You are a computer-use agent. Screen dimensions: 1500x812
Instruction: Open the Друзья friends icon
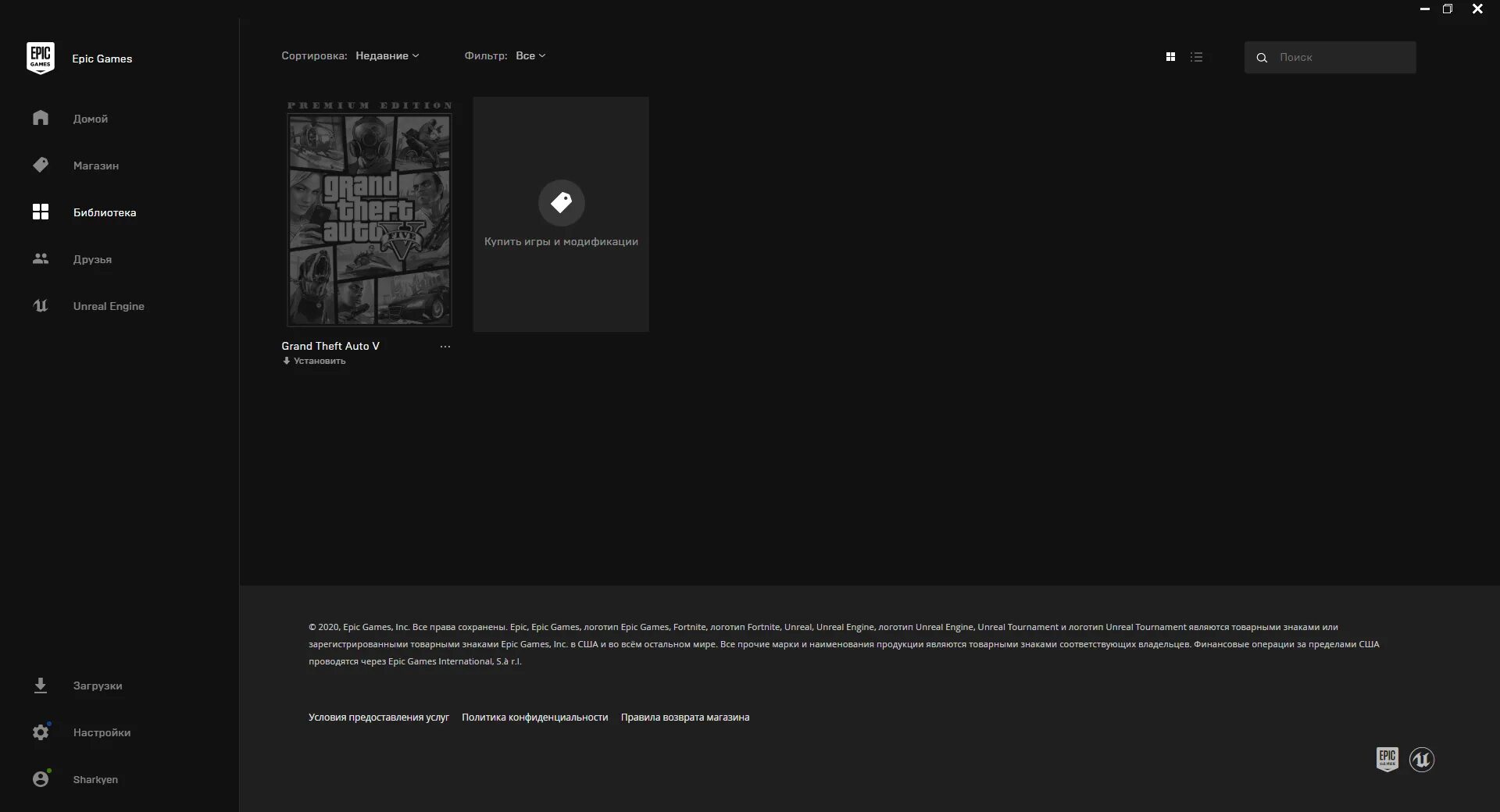tap(41, 258)
